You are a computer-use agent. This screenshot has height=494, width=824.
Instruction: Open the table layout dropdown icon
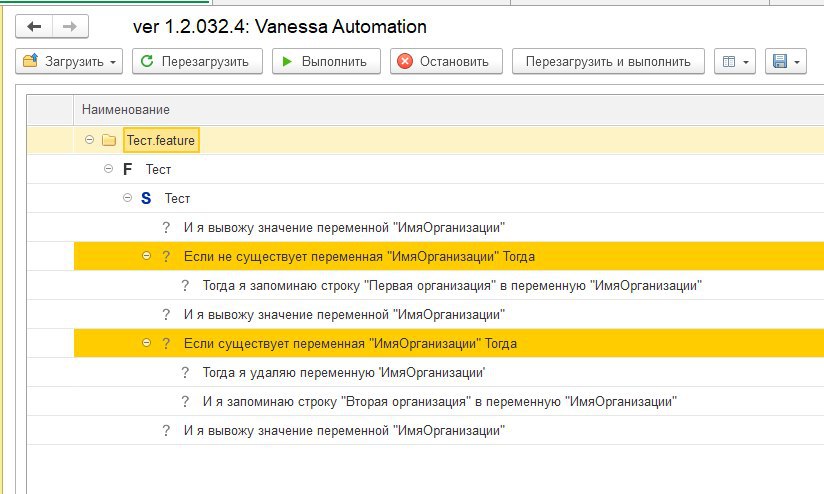[735, 61]
